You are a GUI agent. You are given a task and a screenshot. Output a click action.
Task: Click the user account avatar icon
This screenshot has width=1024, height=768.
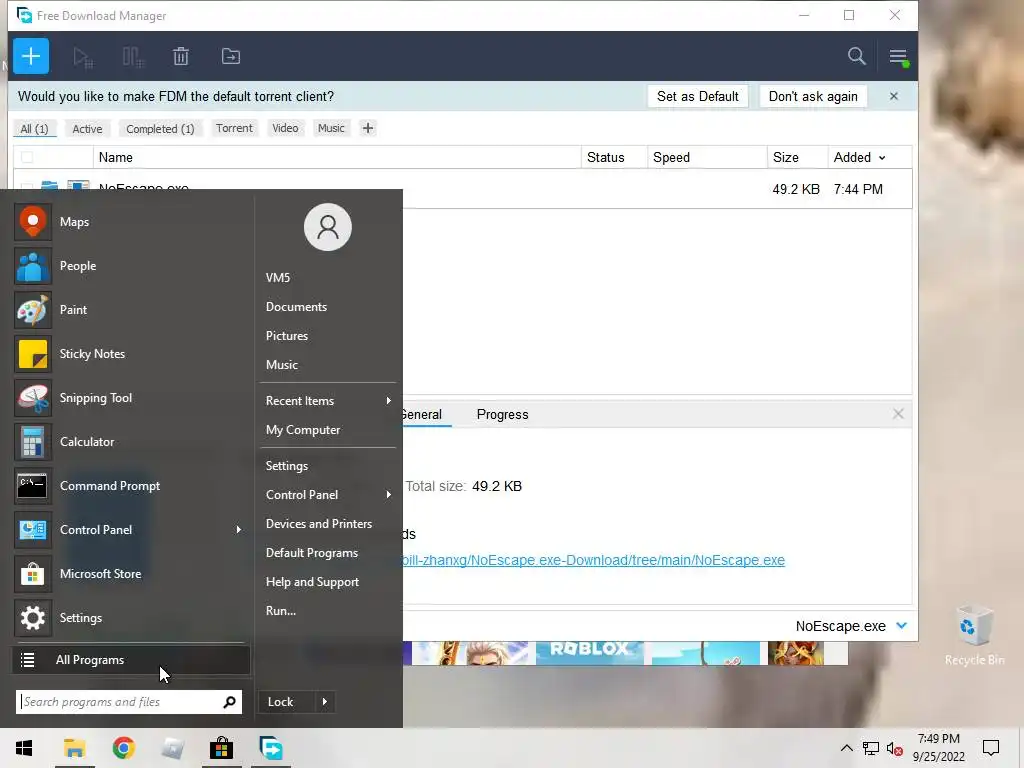coord(328,227)
